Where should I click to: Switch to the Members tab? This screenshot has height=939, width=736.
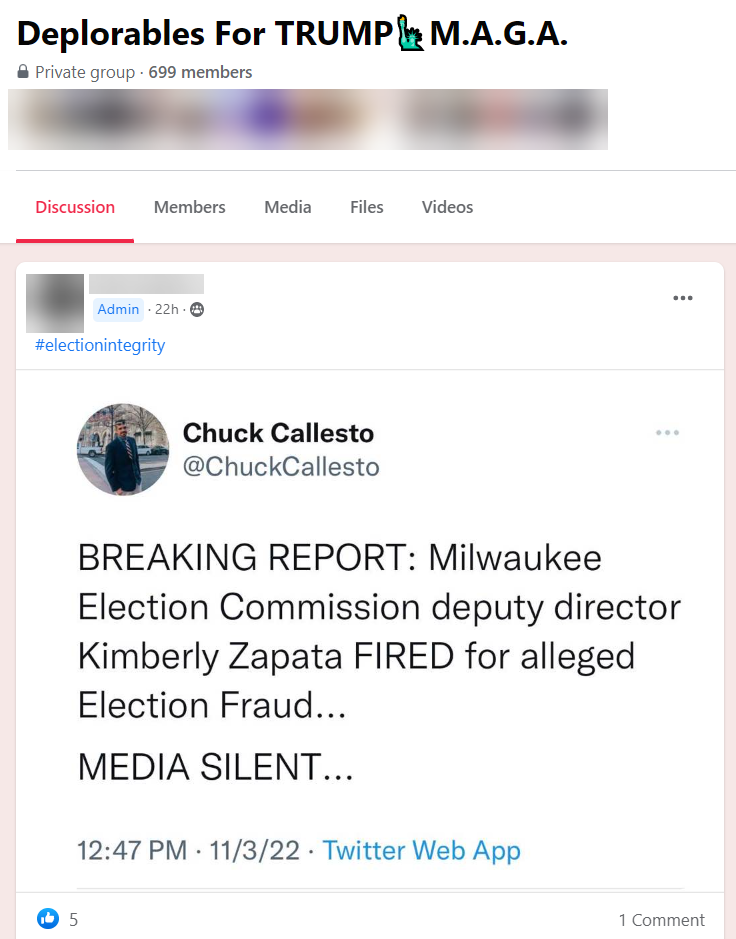coord(189,207)
